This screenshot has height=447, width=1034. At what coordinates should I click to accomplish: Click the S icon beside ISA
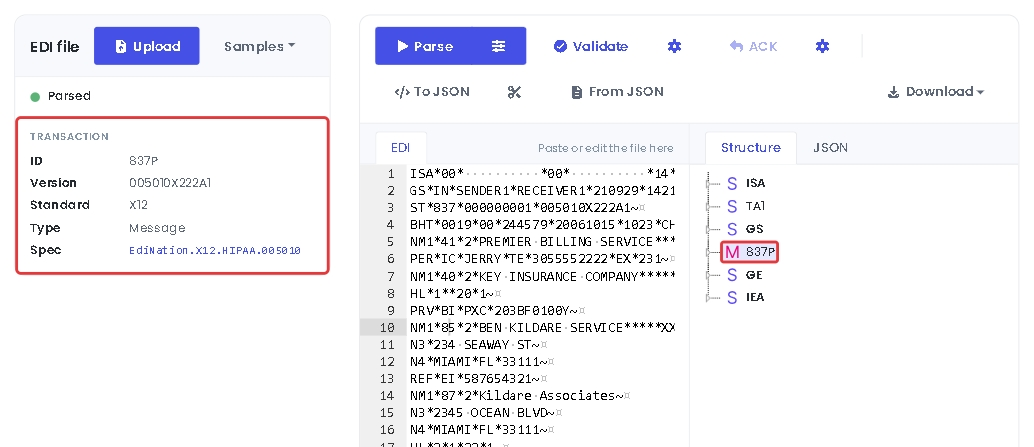coord(732,183)
